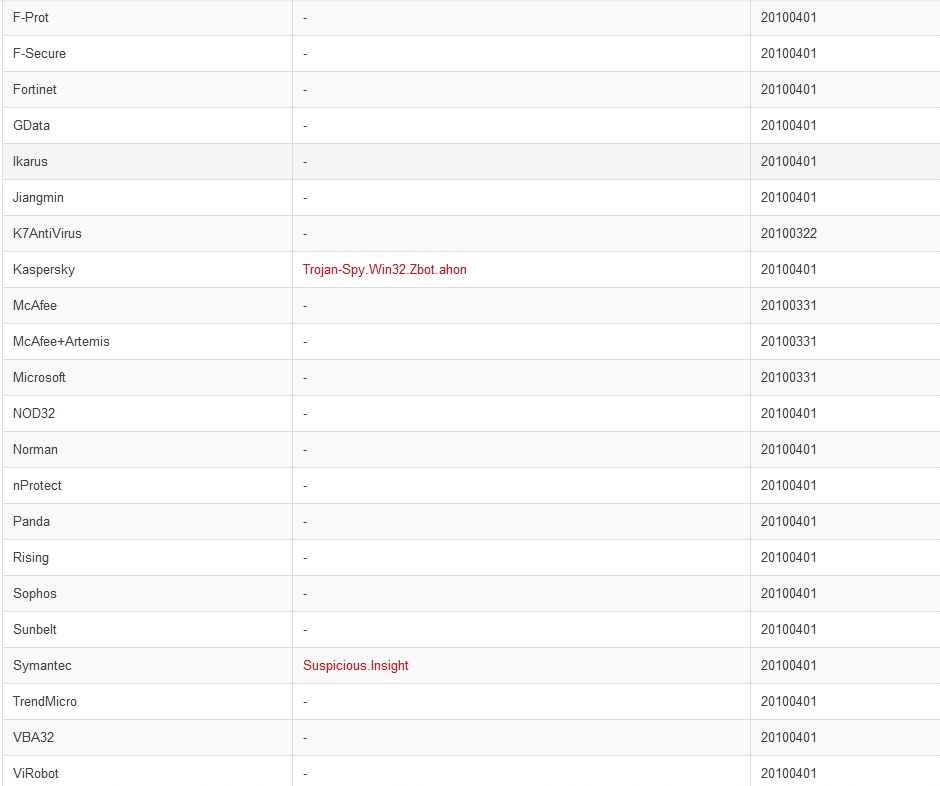Image resolution: width=940 pixels, height=786 pixels.
Task: Click the 20100331 date in Microsoft row
Action: [x=788, y=377]
